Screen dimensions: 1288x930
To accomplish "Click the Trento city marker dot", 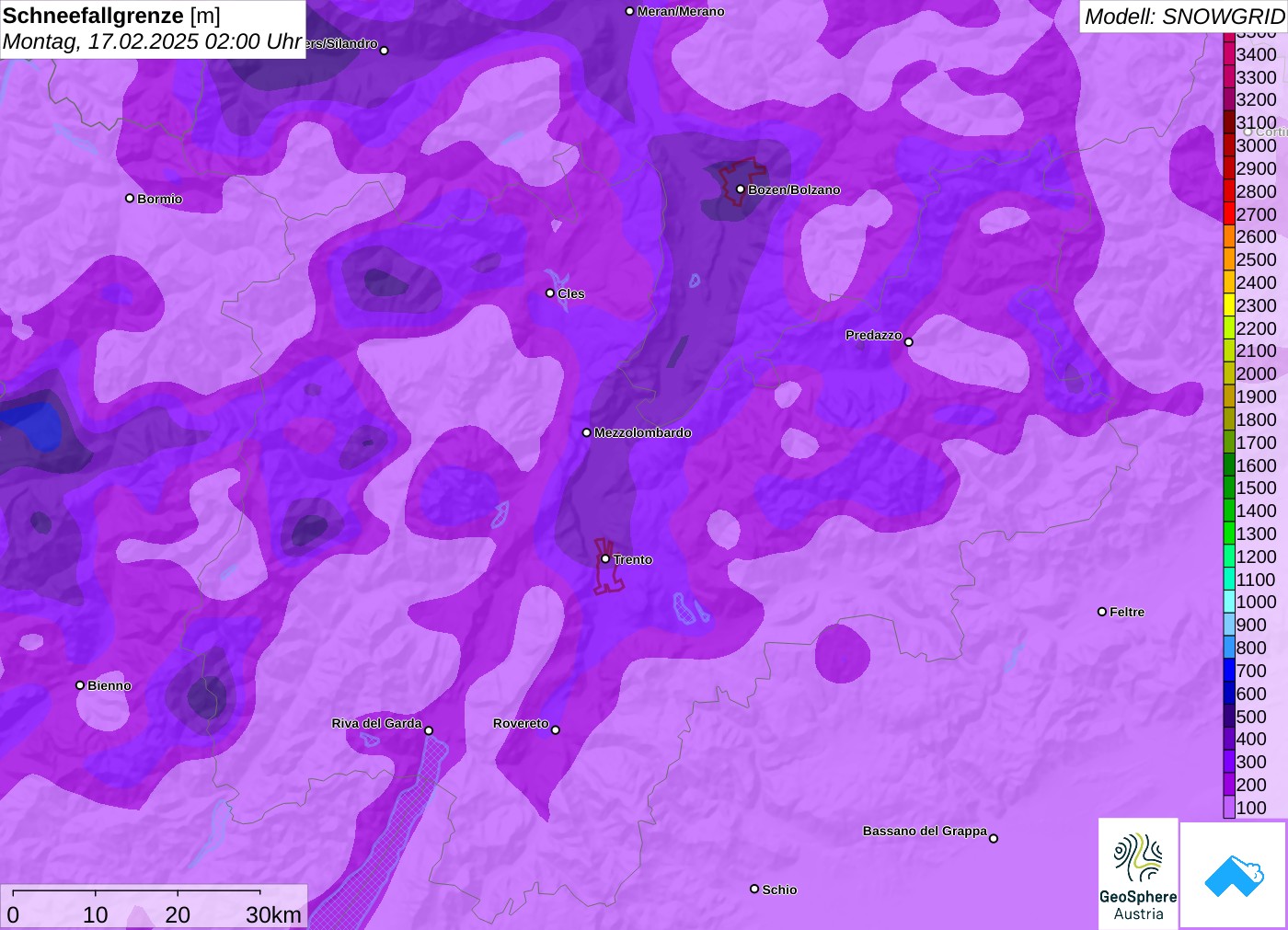I will point(605,559).
